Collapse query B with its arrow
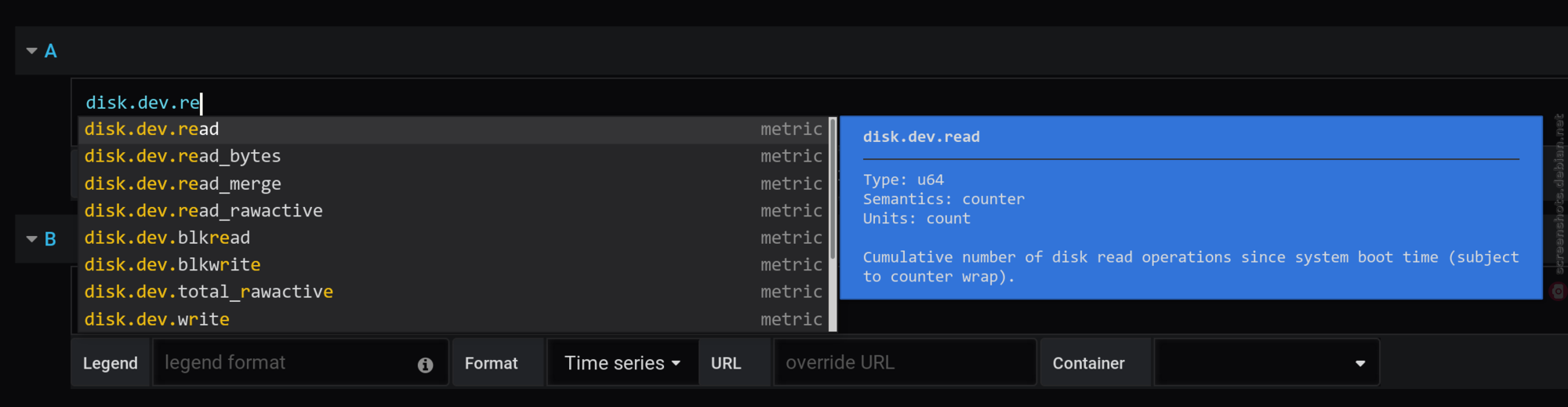 coord(32,239)
